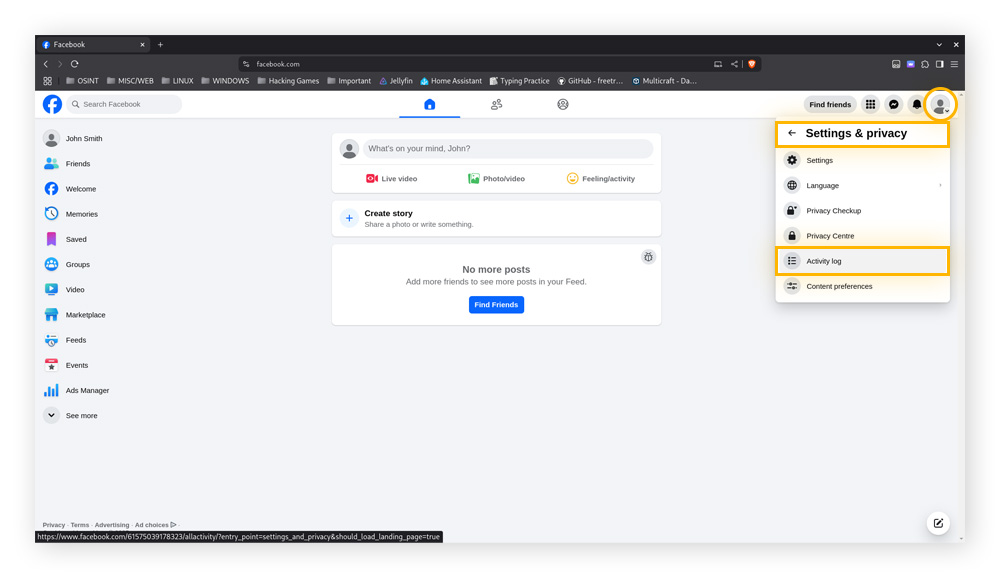
Task: Click the Advertising footer link
Action: point(112,525)
